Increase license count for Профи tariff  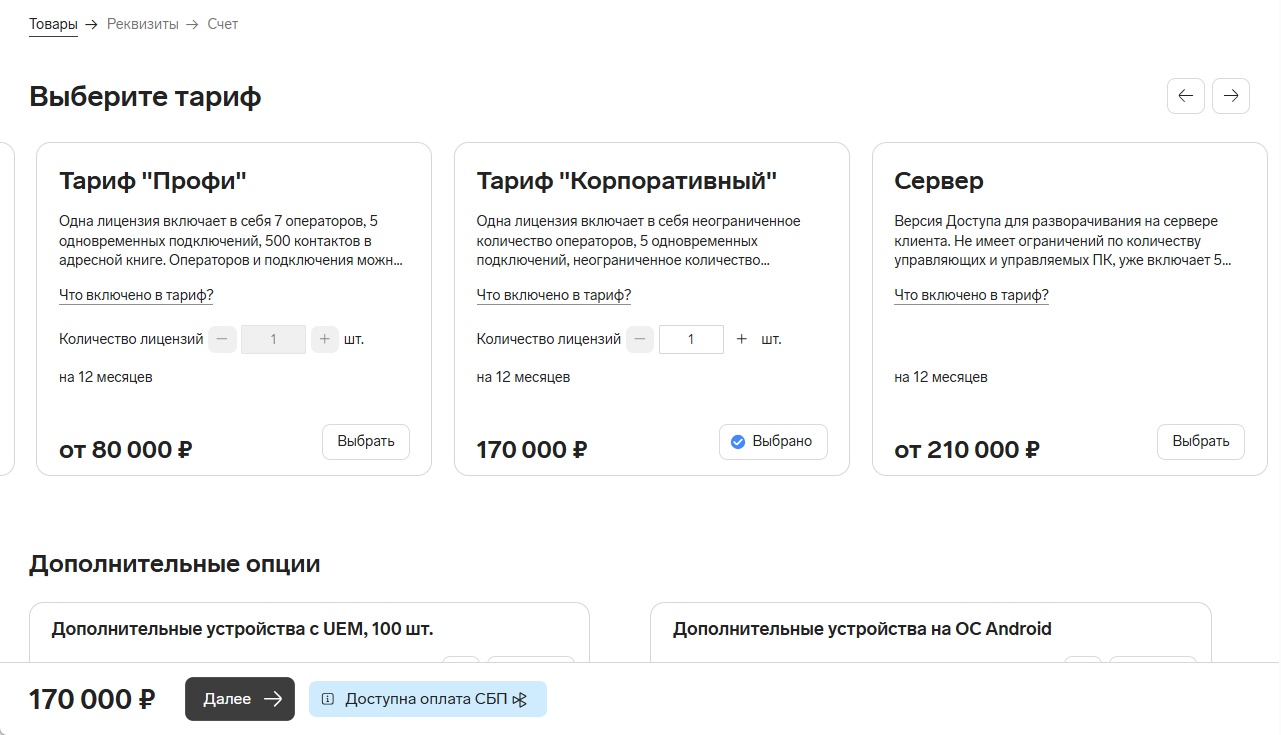click(x=324, y=339)
